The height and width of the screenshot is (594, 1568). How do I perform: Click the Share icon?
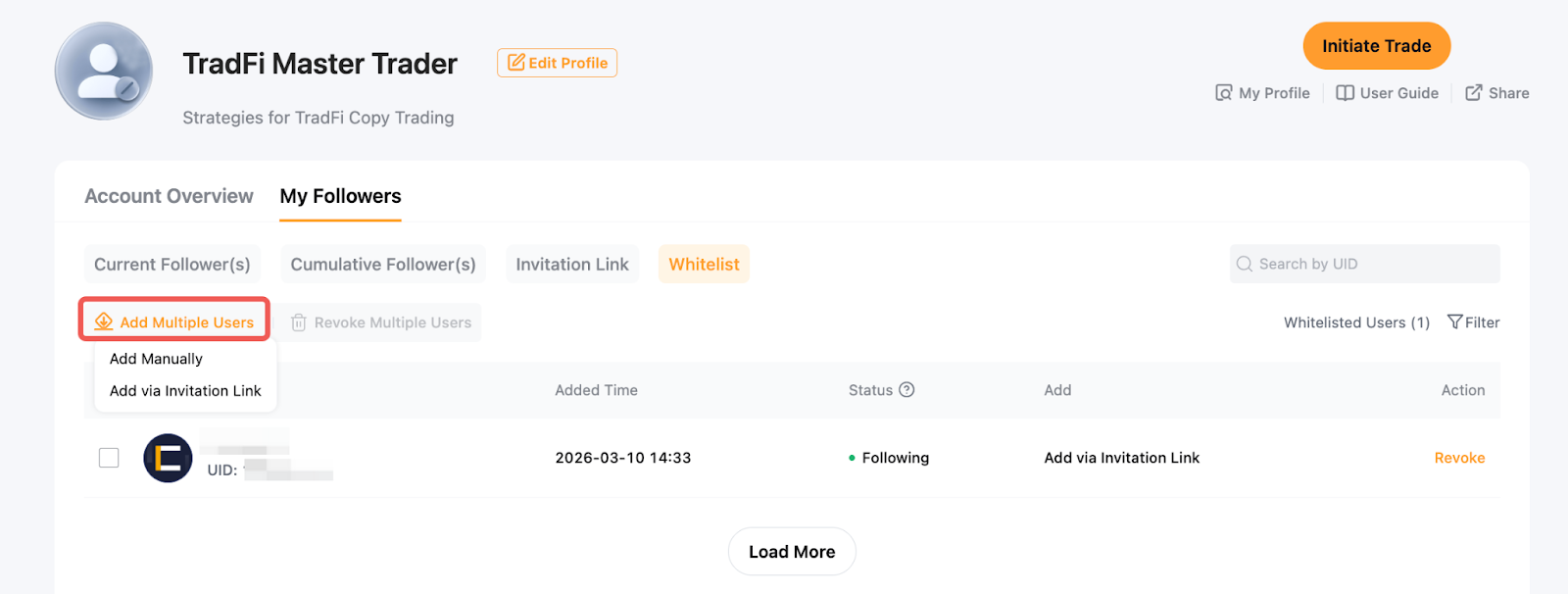coord(1473,93)
